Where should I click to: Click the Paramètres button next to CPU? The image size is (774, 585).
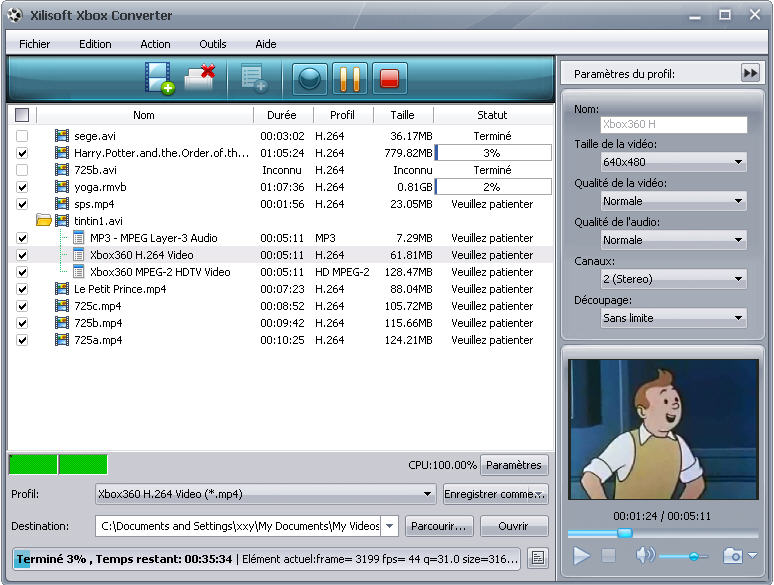(514, 465)
